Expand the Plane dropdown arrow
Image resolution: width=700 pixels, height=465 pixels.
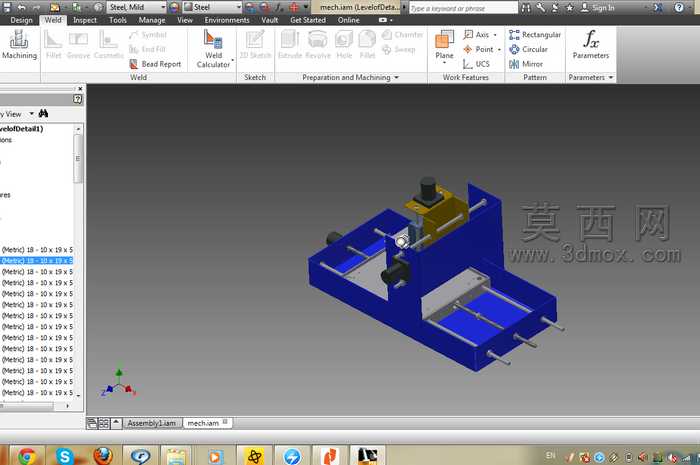click(444, 63)
